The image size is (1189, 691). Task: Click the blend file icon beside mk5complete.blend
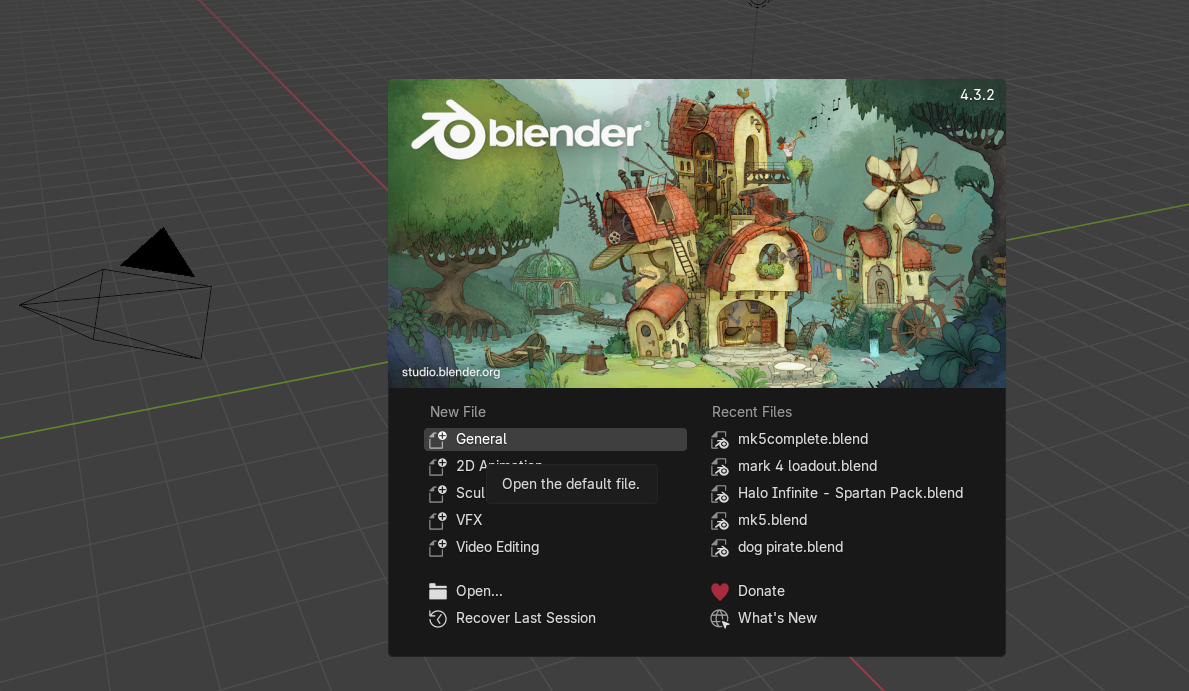coord(720,440)
